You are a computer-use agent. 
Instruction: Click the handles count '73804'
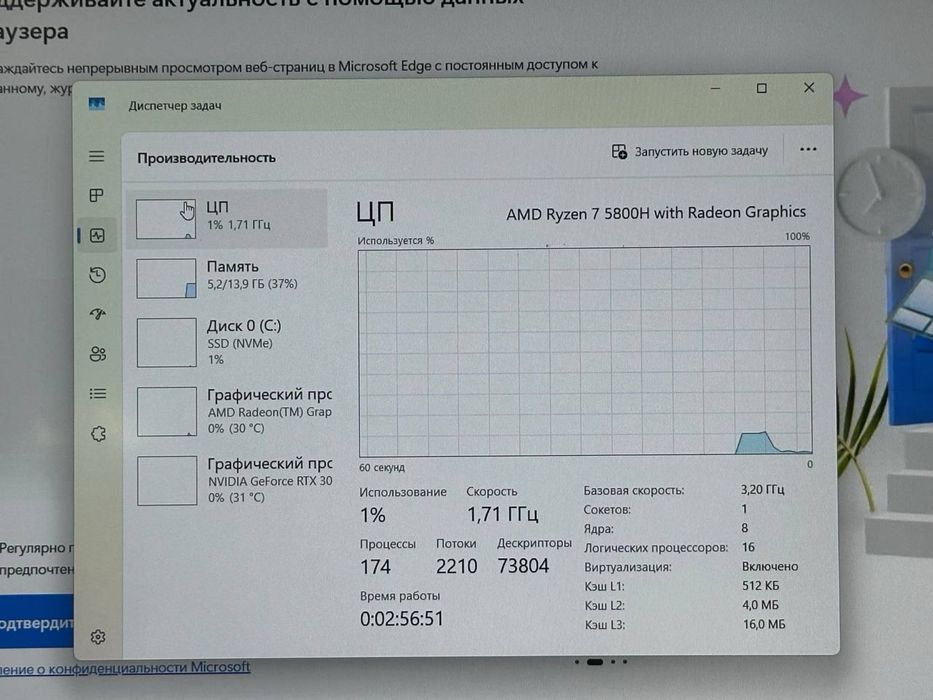[523, 565]
